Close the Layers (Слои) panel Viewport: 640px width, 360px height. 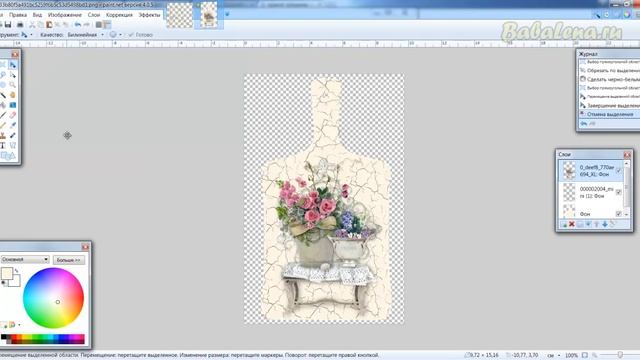(x=627, y=154)
